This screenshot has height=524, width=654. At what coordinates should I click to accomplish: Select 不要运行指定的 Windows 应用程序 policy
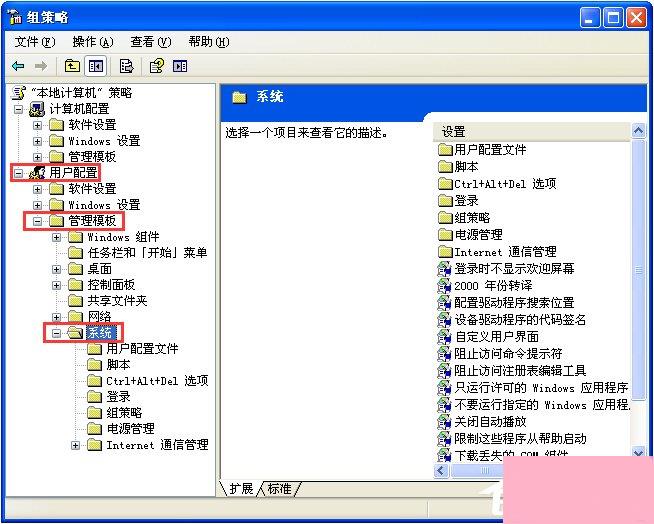542,405
